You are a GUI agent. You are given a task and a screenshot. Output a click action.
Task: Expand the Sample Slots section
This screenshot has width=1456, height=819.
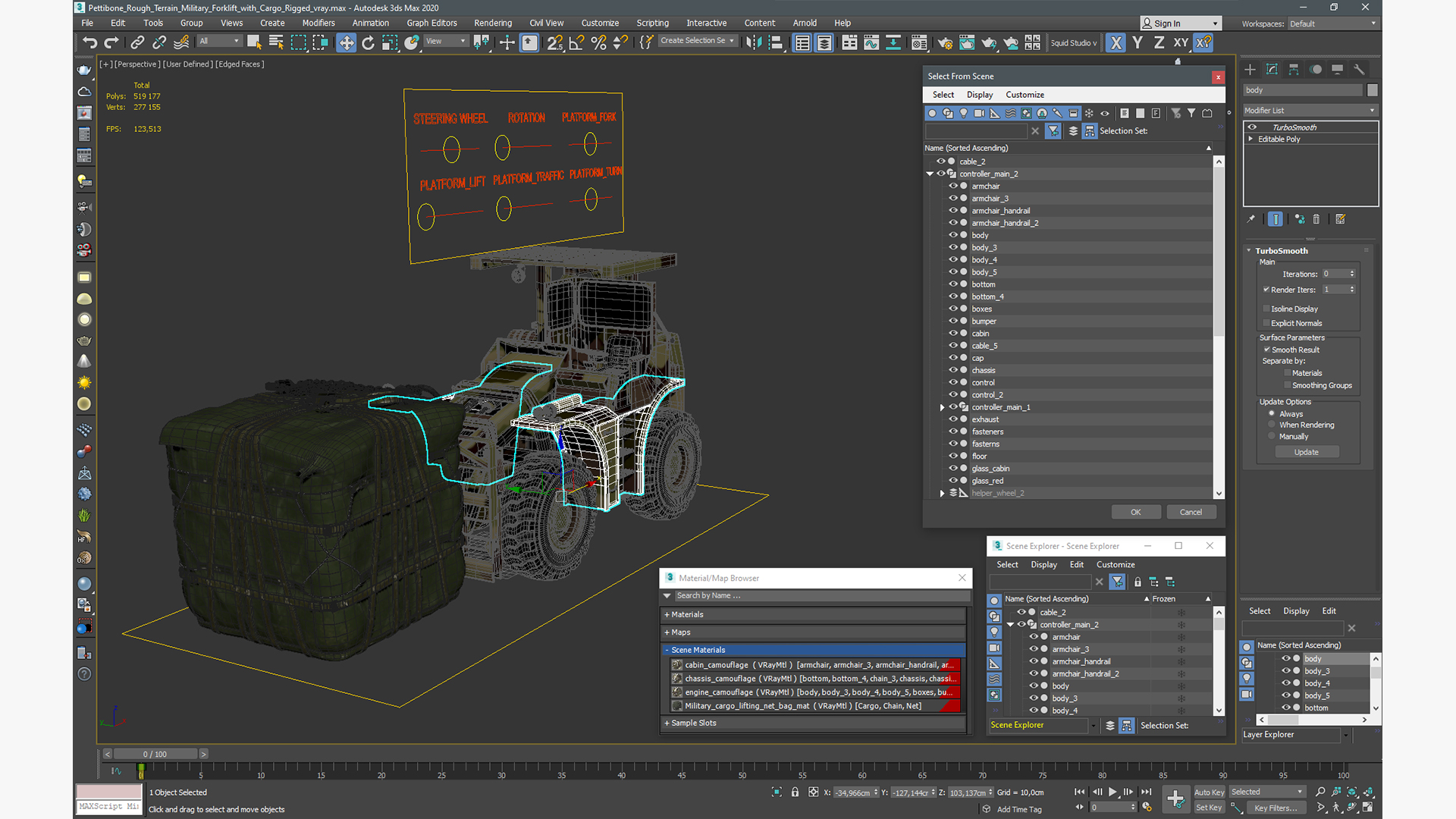click(x=814, y=723)
